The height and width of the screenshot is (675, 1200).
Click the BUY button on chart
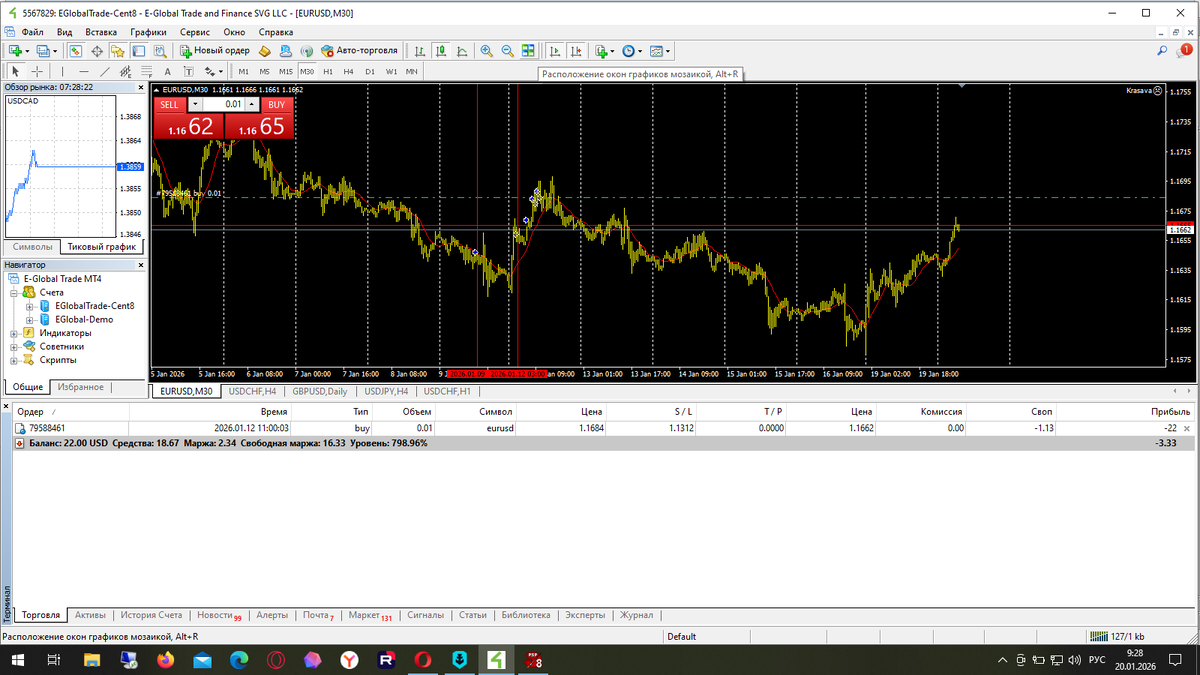pos(276,104)
